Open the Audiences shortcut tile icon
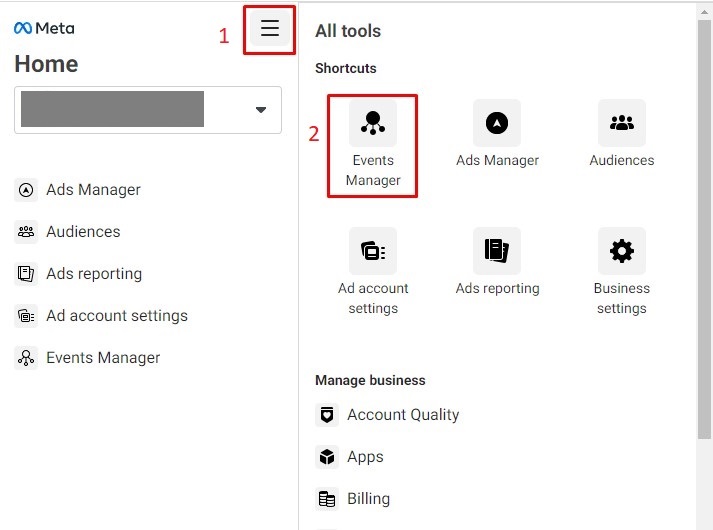The width and height of the screenshot is (713, 530). [622, 123]
